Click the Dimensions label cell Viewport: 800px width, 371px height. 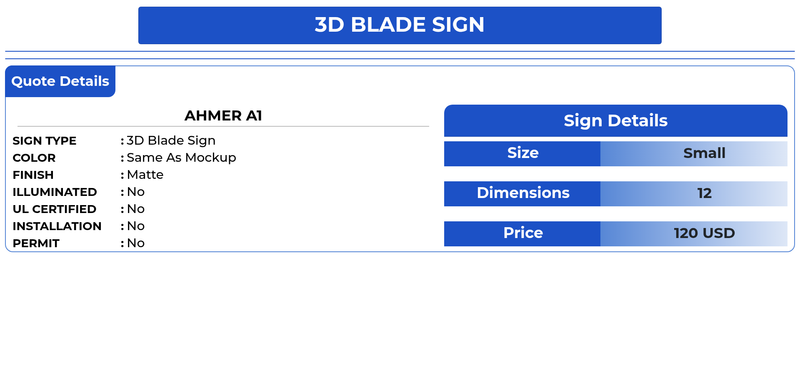[522, 193]
